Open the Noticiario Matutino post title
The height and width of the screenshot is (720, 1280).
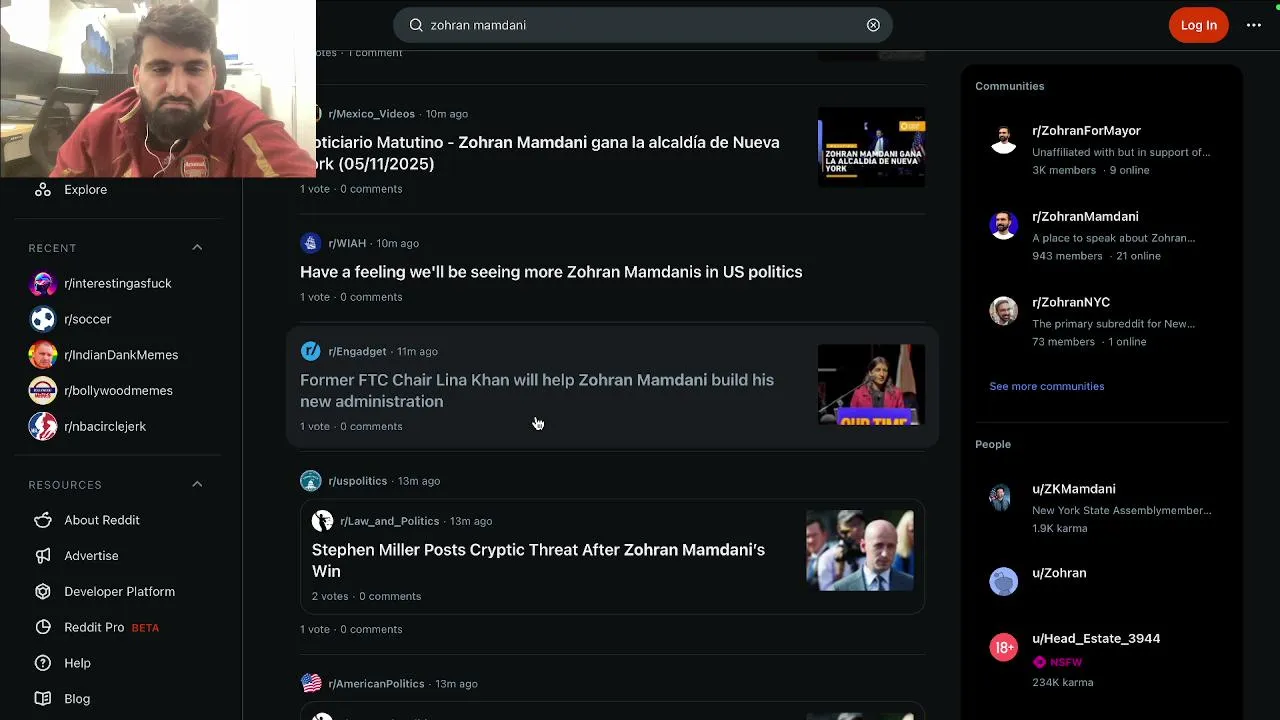point(545,153)
